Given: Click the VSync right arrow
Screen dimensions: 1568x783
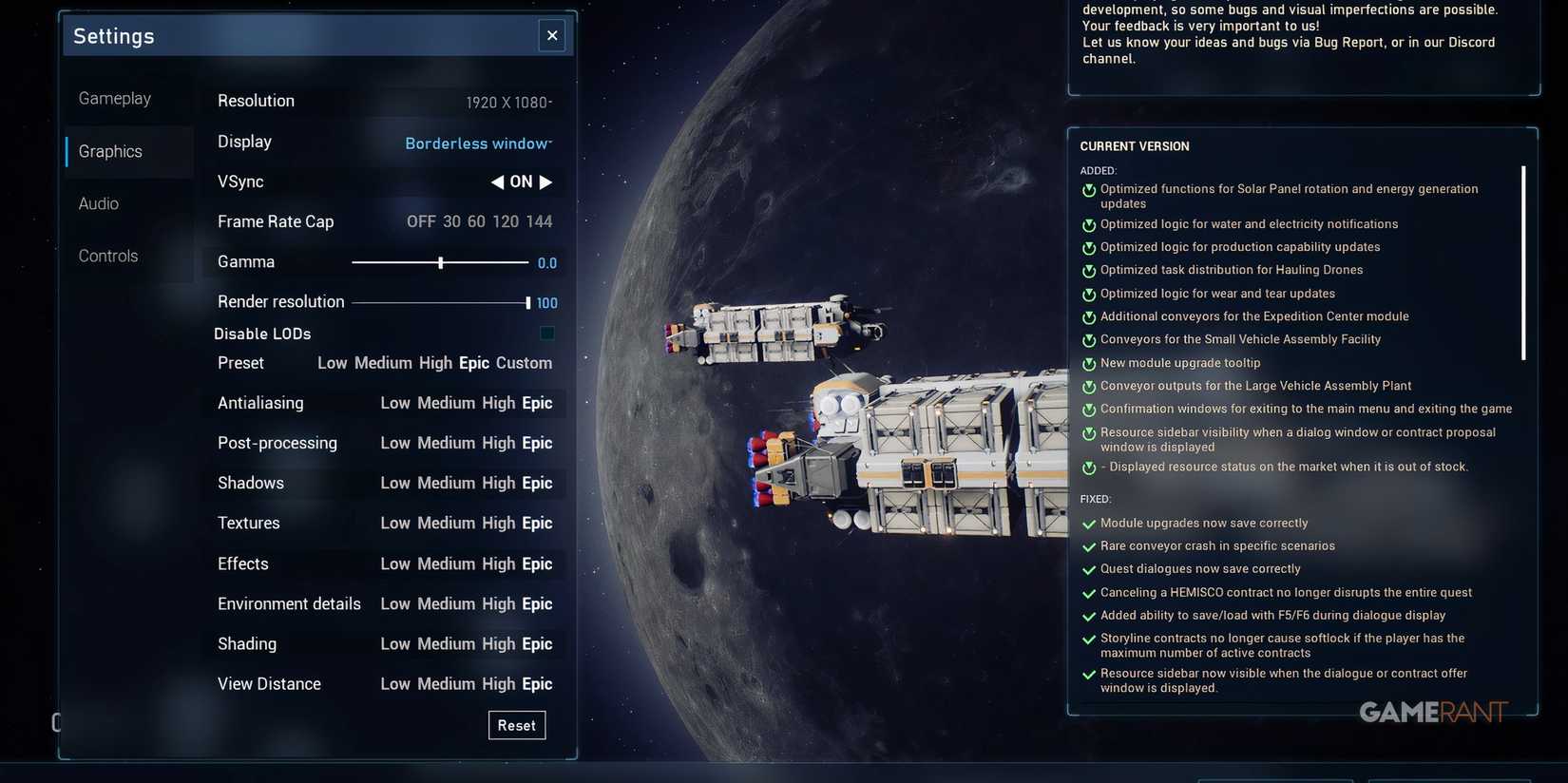Looking at the screenshot, I should (545, 182).
